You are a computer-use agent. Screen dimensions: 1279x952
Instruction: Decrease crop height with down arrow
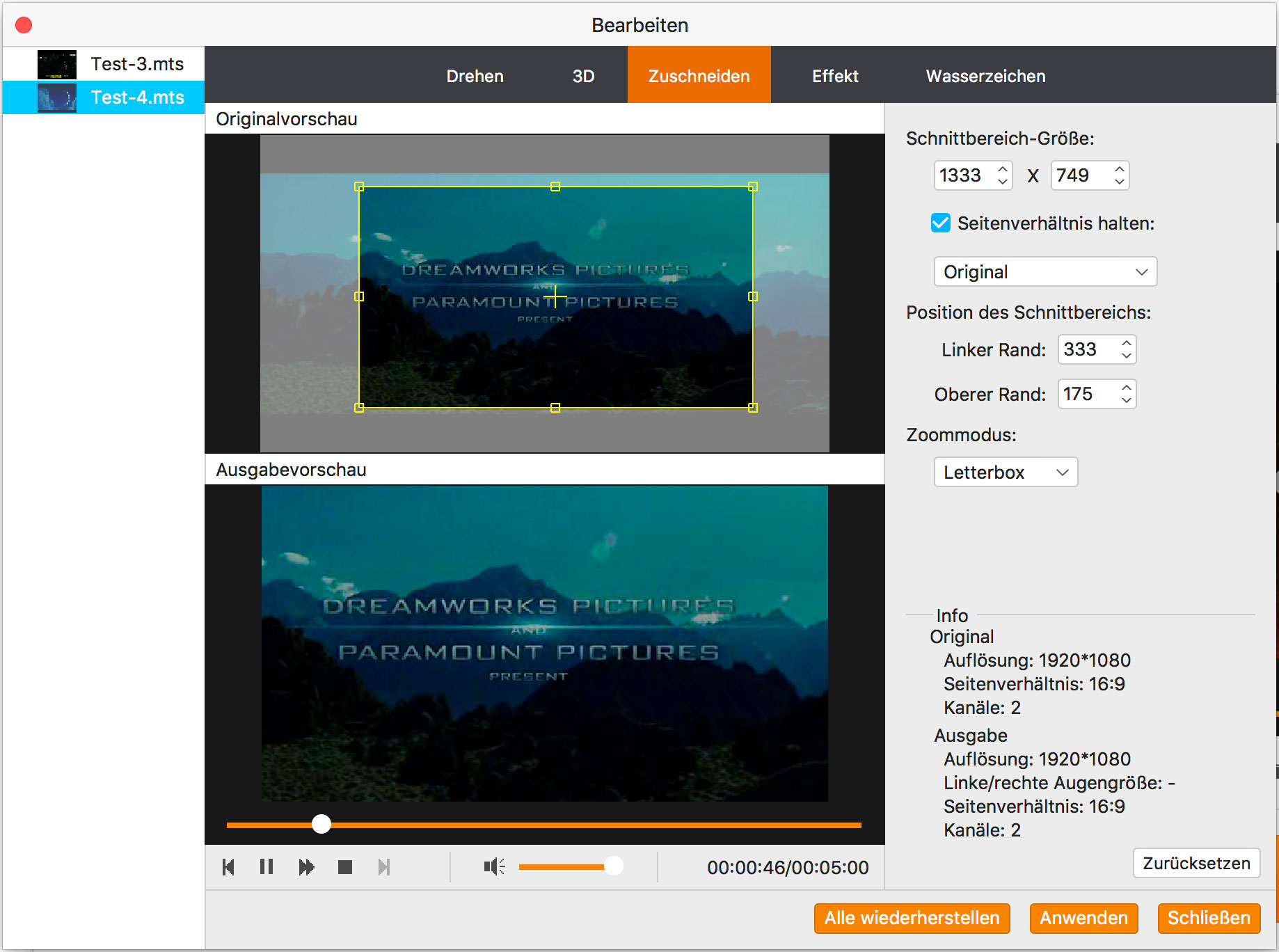click(x=1120, y=182)
